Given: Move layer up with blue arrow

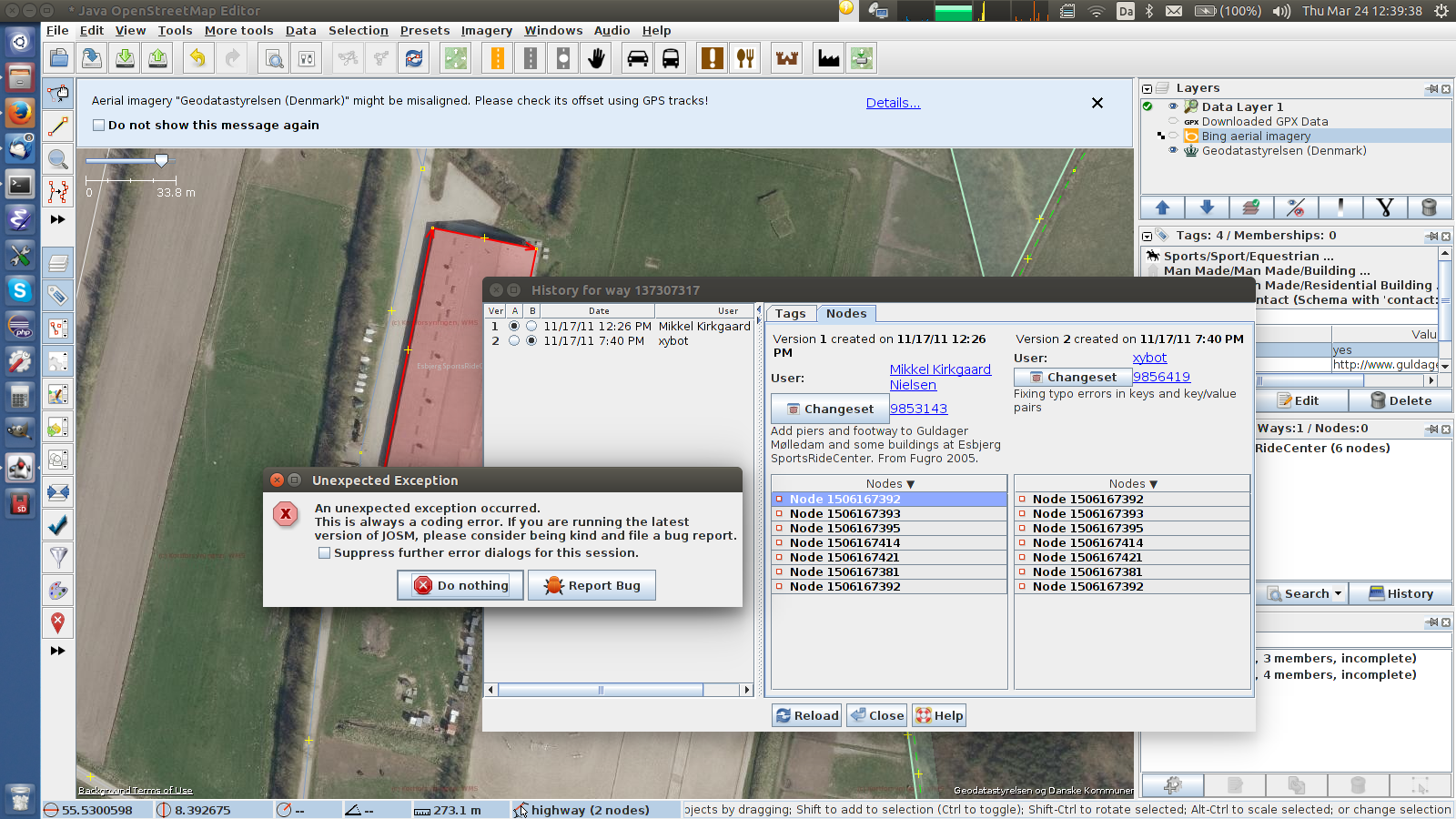Looking at the screenshot, I should click(1162, 207).
